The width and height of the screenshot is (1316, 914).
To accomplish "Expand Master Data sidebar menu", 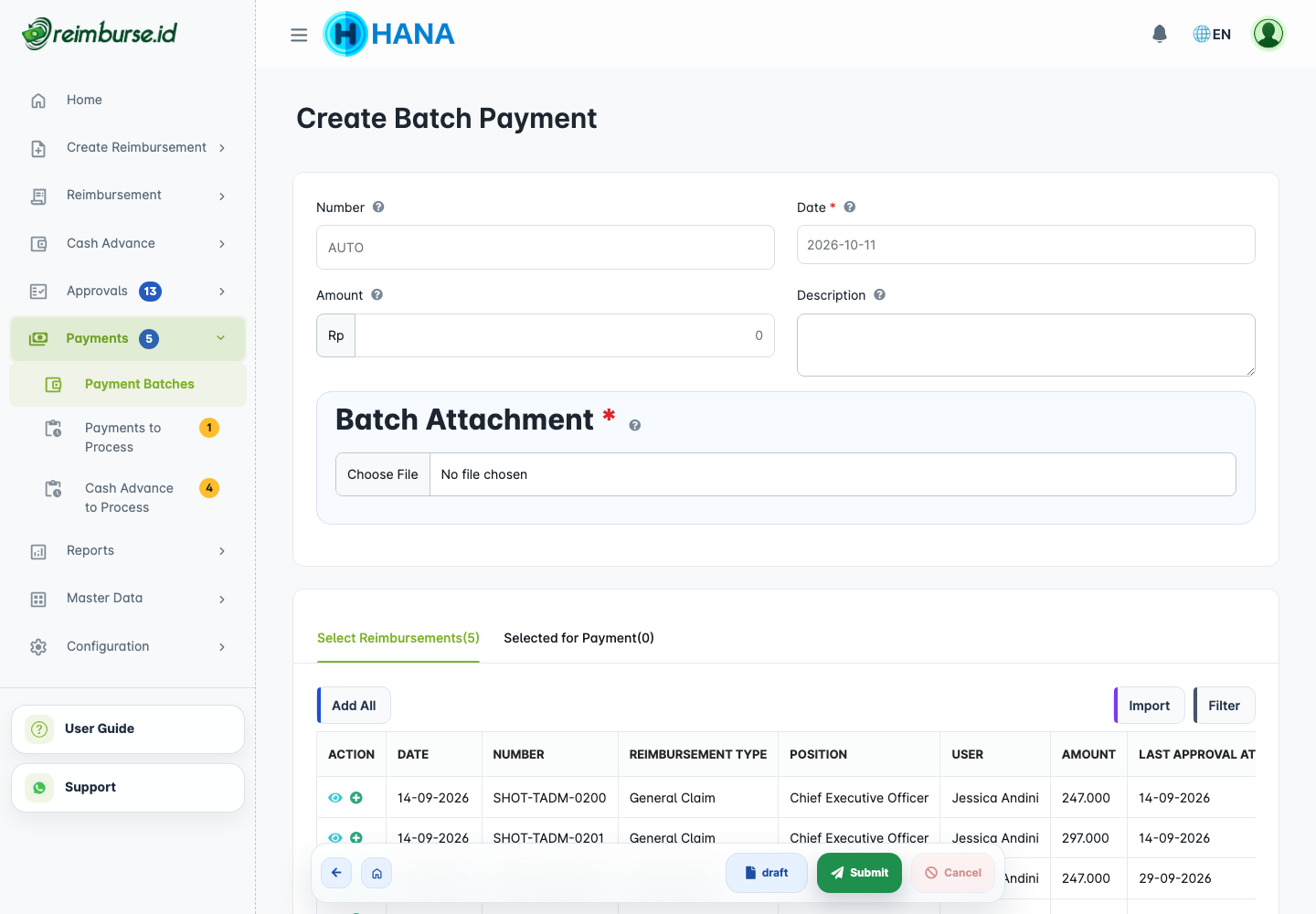I will (128, 599).
